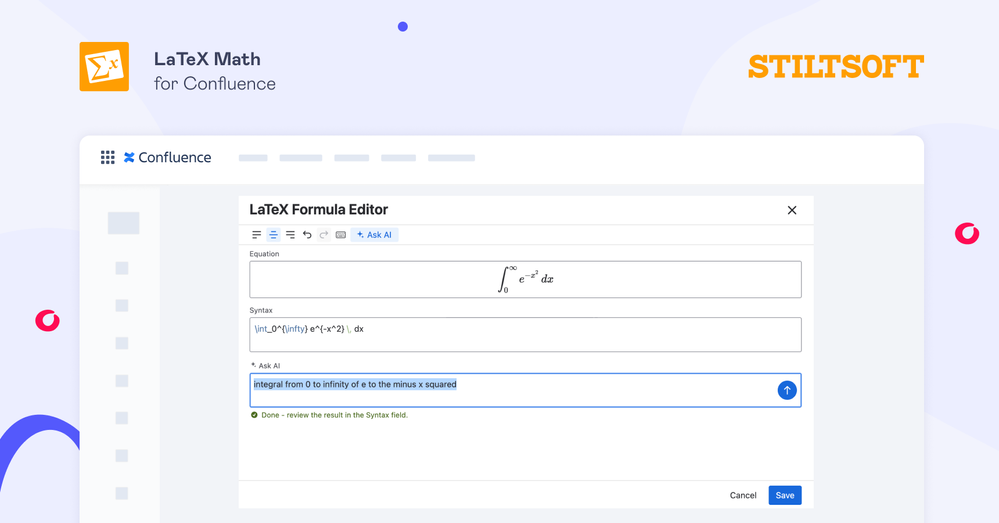Viewport: 999px width, 523px height.
Task: Align the equation to the left
Action: point(256,235)
